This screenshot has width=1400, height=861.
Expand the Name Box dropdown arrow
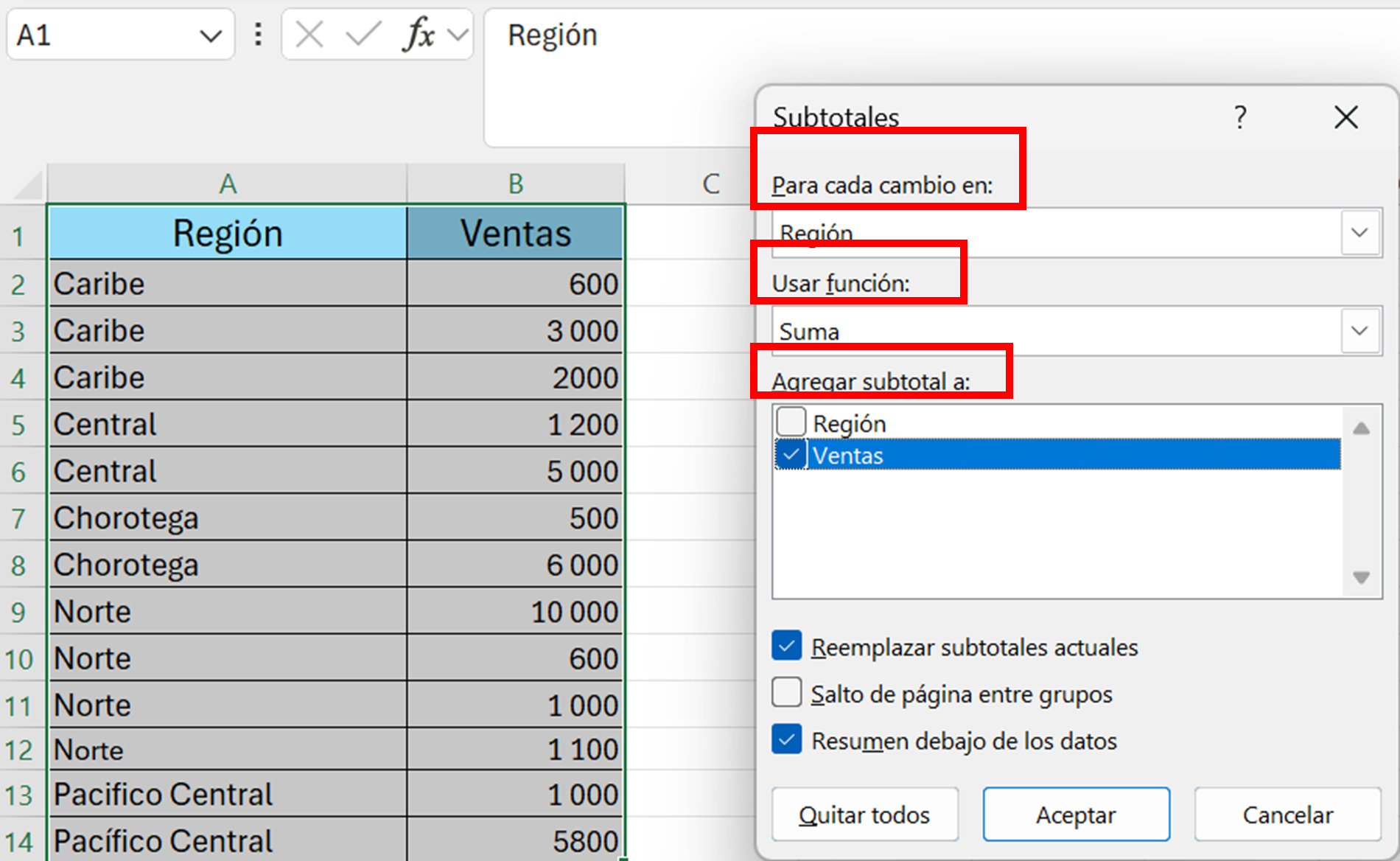pos(211,35)
